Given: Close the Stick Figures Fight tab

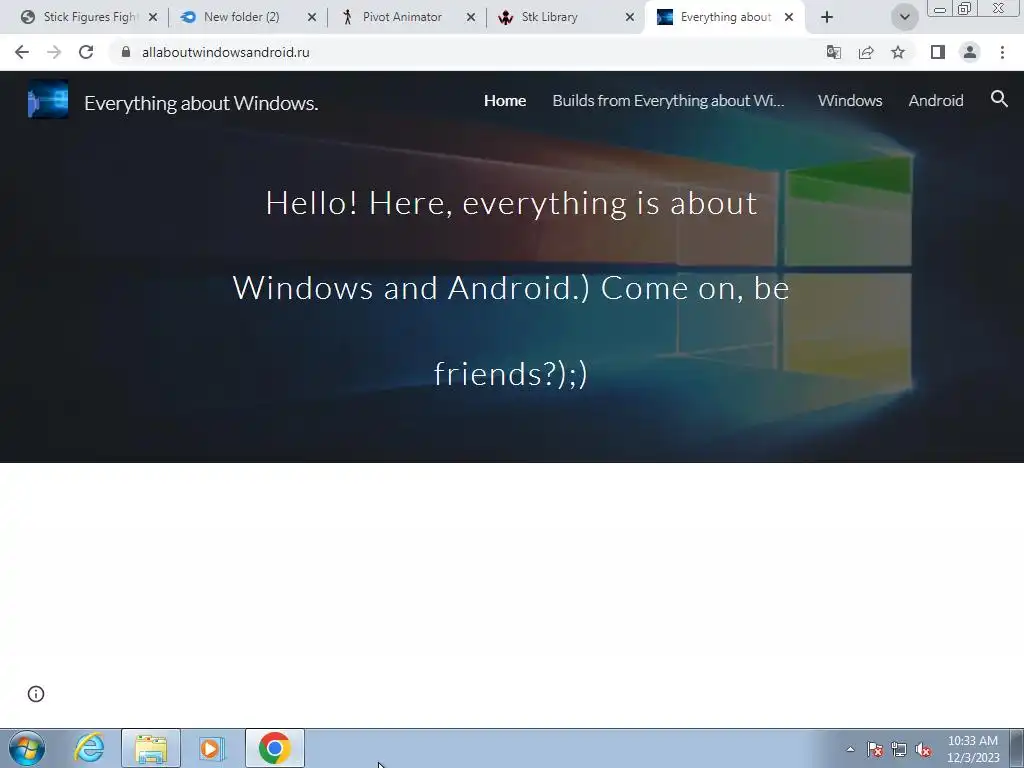Looking at the screenshot, I should 153,17.
